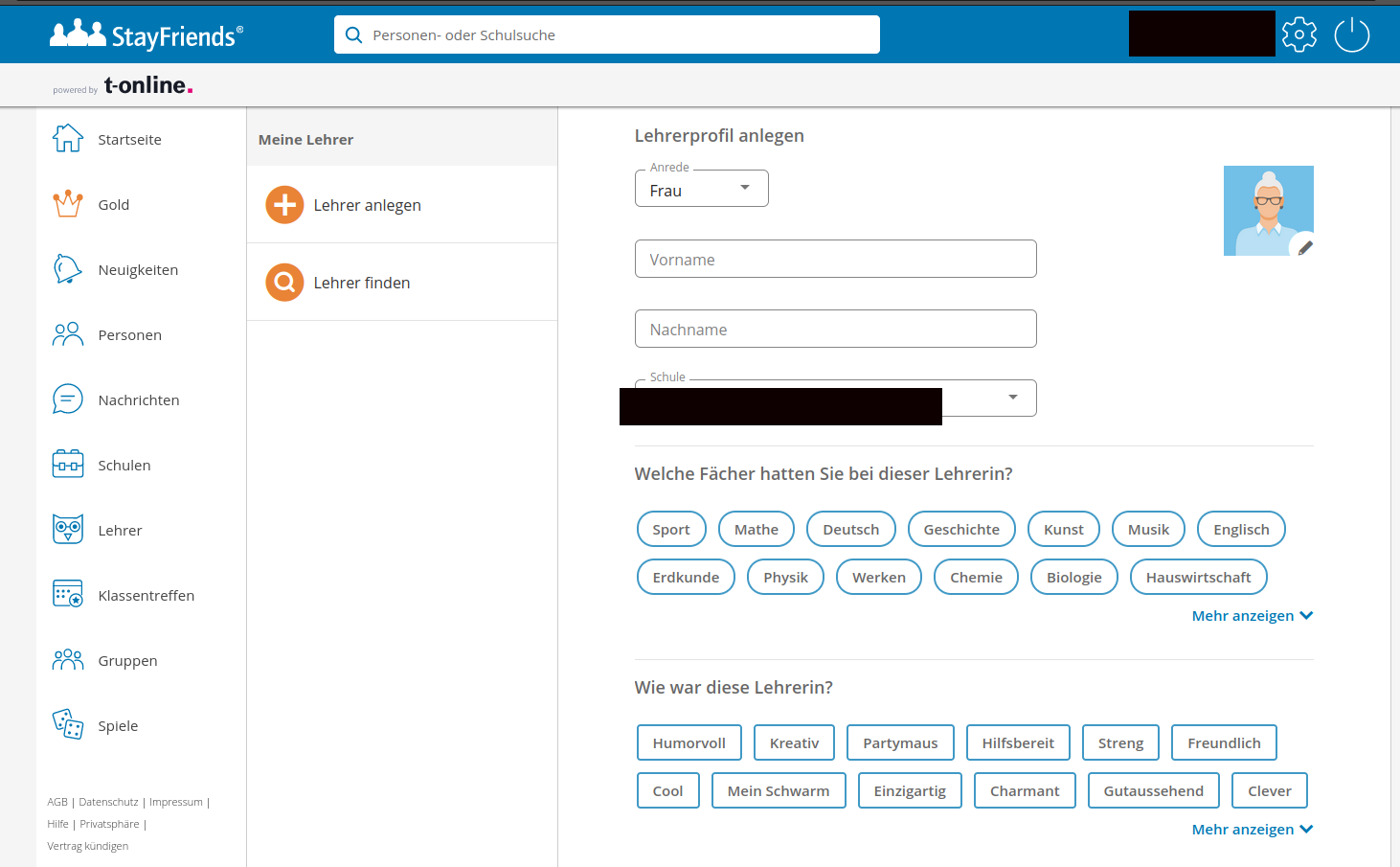The image size is (1400, 867).
Task: Click the Startseite house icon
Action: click(x=68, y=139)
